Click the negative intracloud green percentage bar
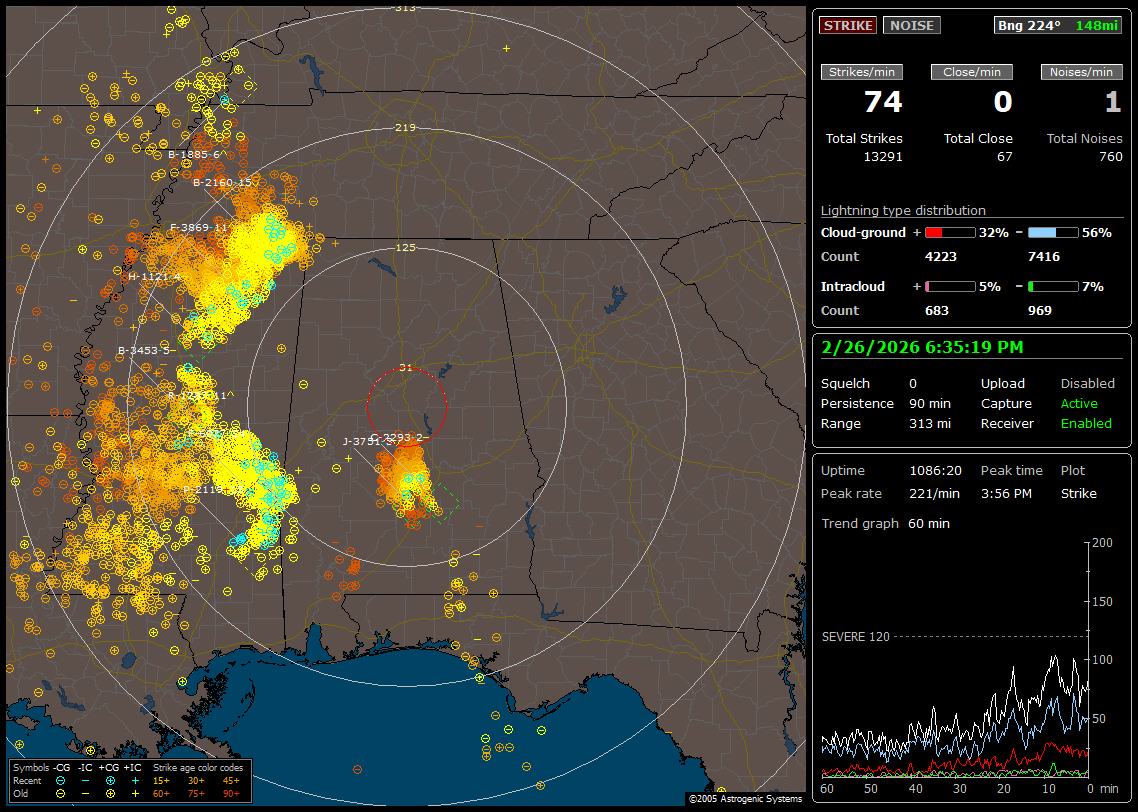This screenshot has width=1138, height=812. pyautogui.click(x=1053, y=286)
